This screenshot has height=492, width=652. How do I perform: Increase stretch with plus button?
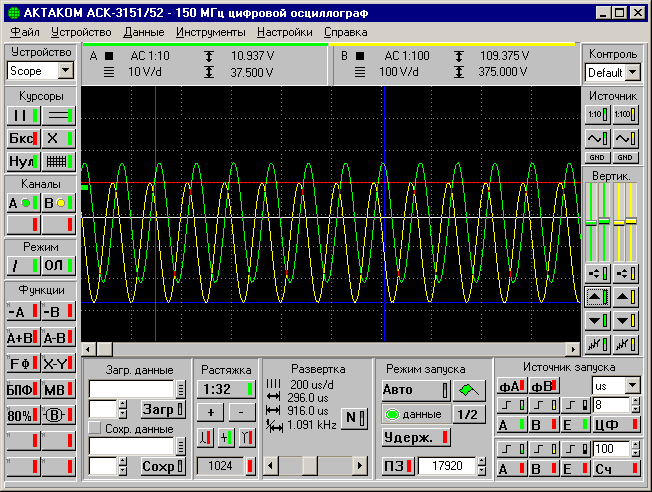point(210,413)
